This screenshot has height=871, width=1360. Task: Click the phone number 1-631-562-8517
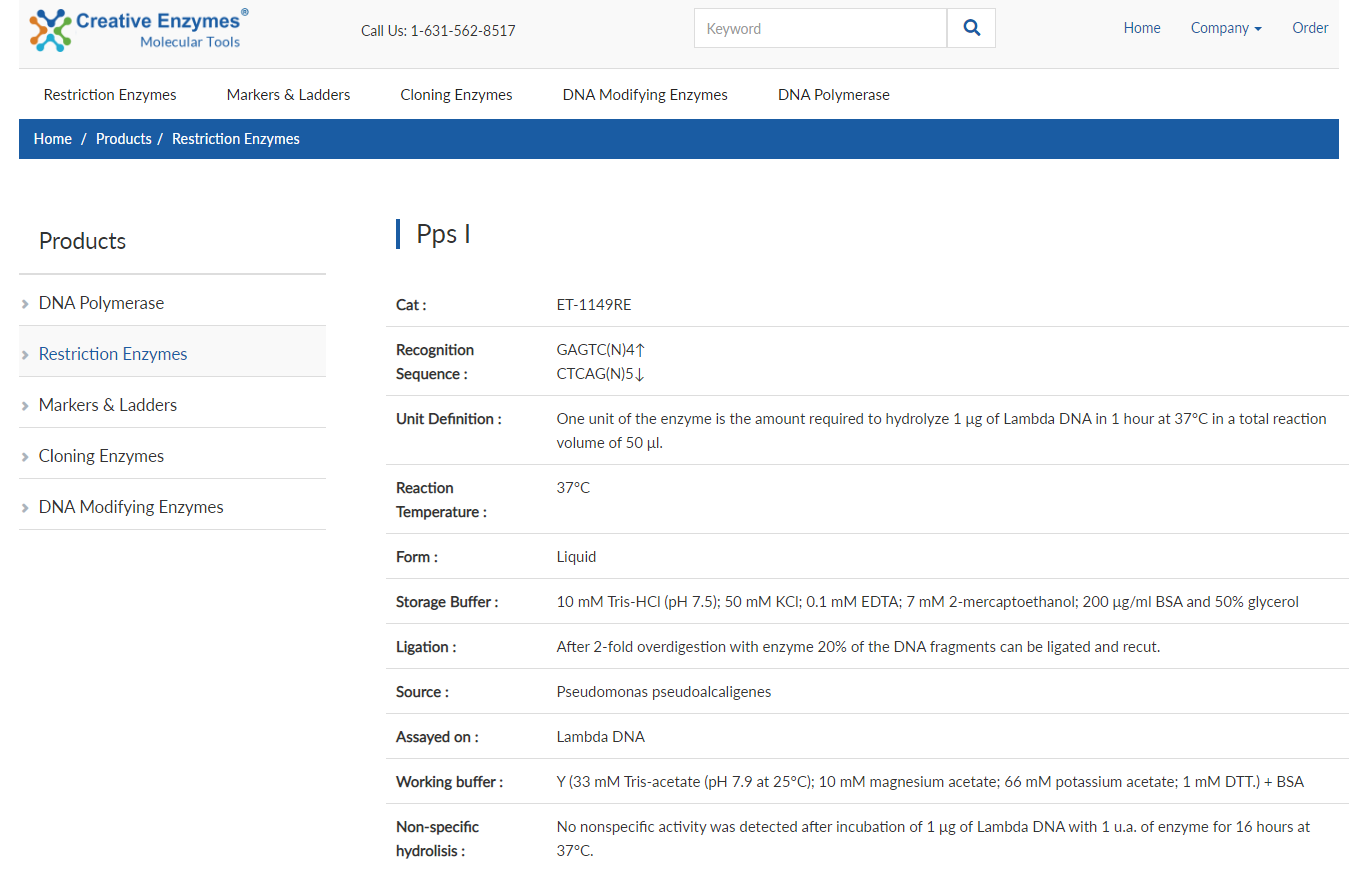463,31
